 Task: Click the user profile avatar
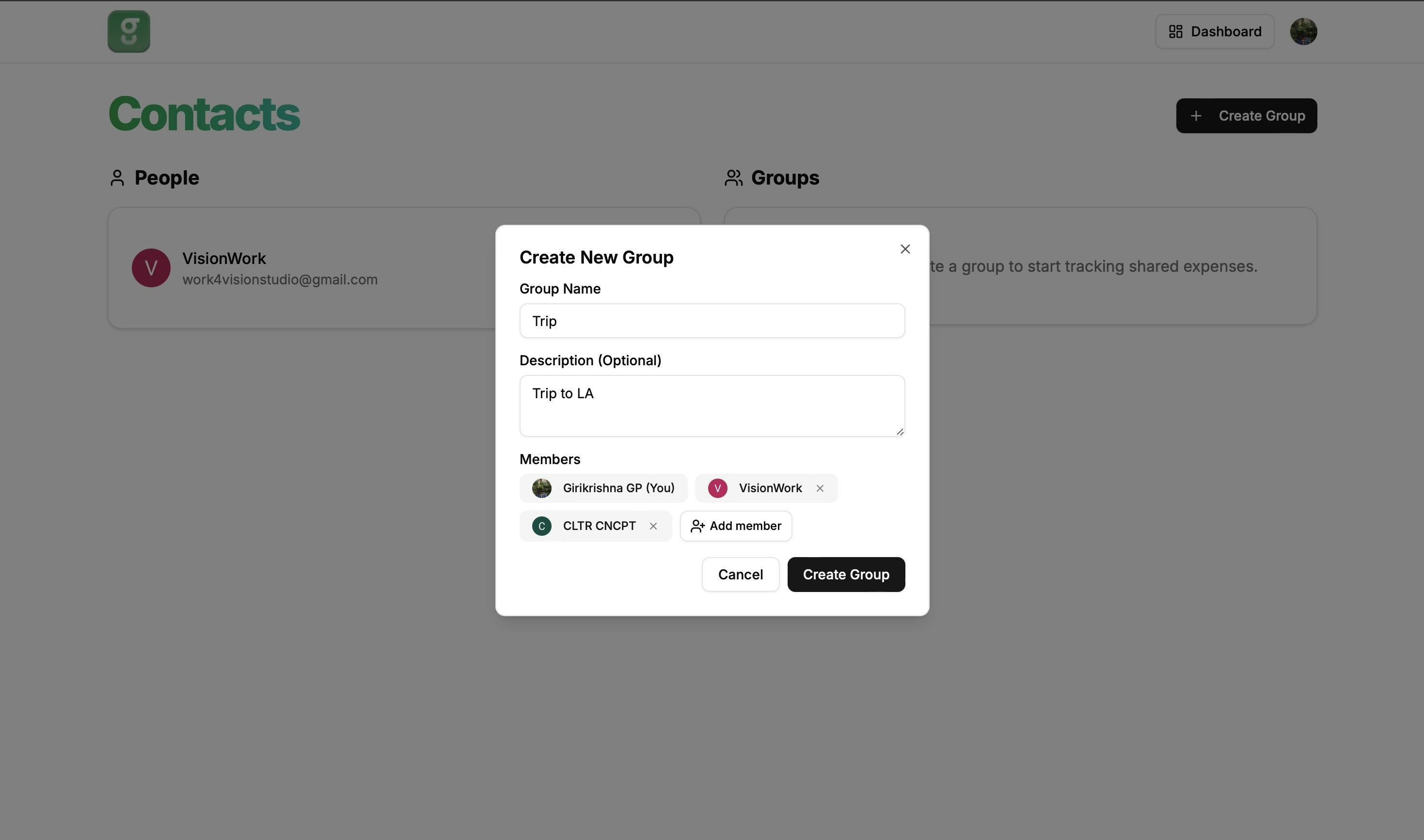point(1303,31)
